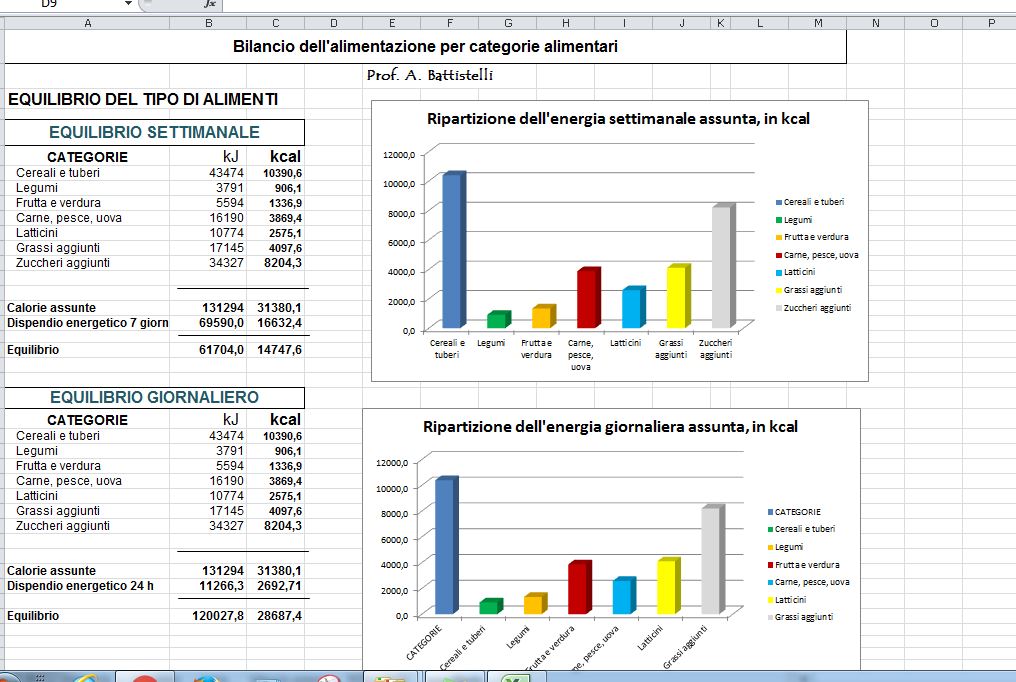Viewport: 1016px width, 682px height.
Task: Select the value 16632,4
Action: (279, 323)
